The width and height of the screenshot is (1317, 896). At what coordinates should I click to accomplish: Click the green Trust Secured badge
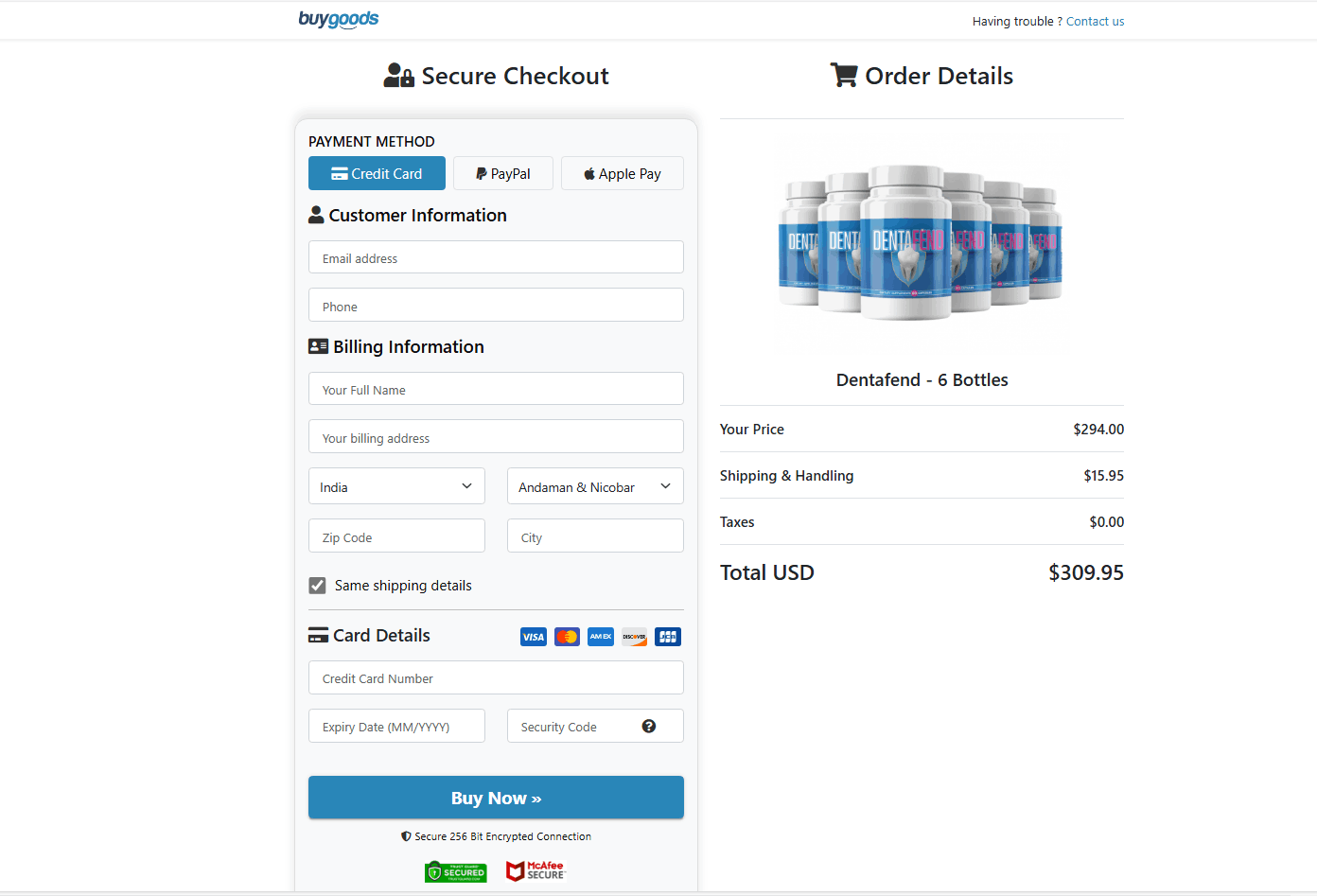[x=455, y=871]
